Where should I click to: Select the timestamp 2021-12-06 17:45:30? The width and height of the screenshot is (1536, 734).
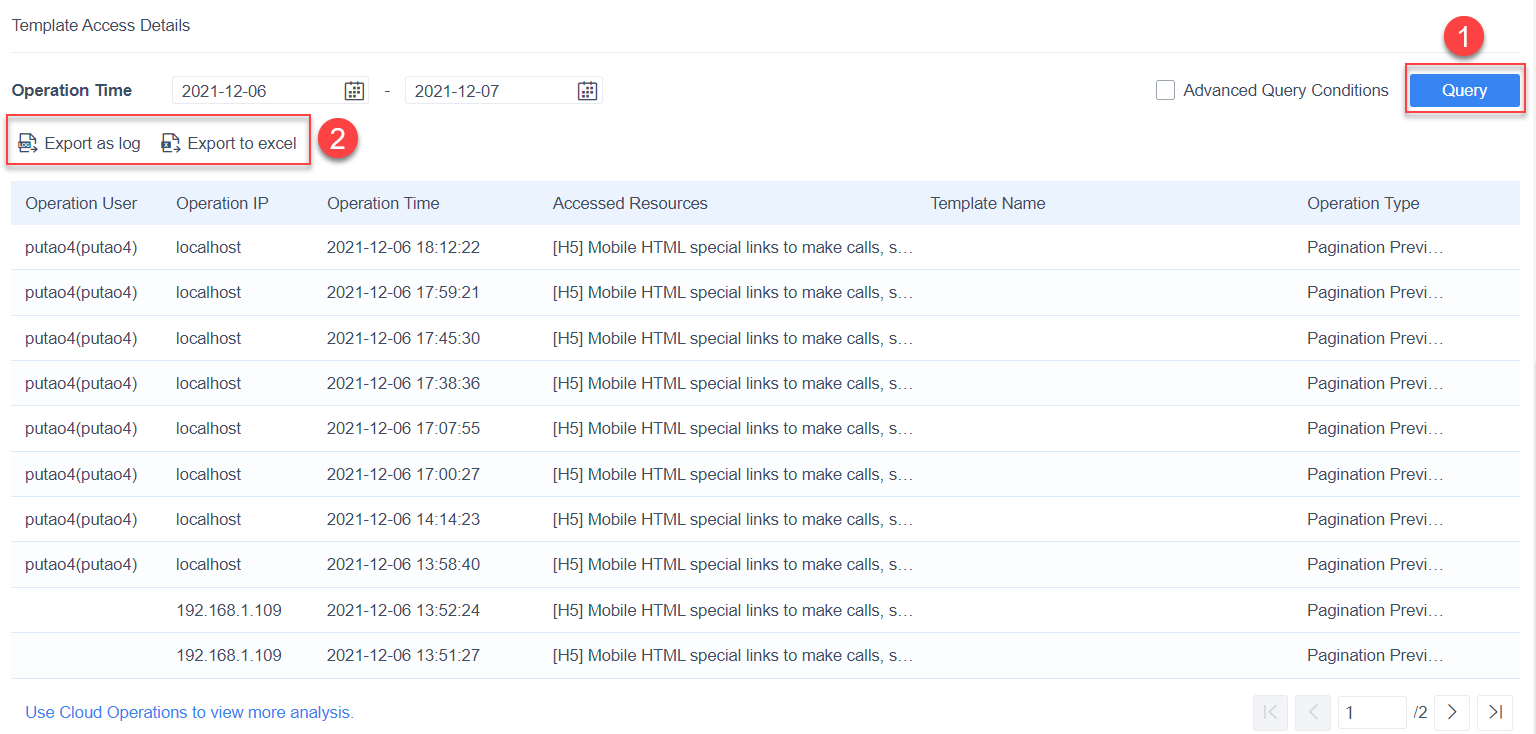coord(403,338)
